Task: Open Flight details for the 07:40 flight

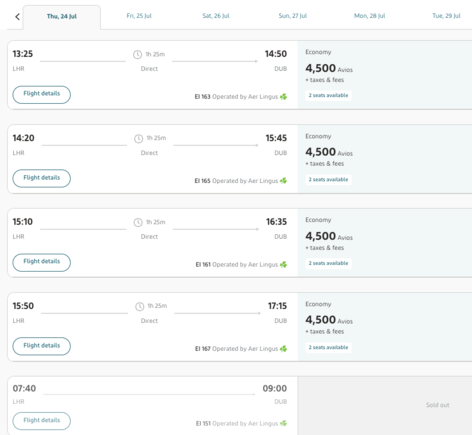Action: (x=42, y=421)
